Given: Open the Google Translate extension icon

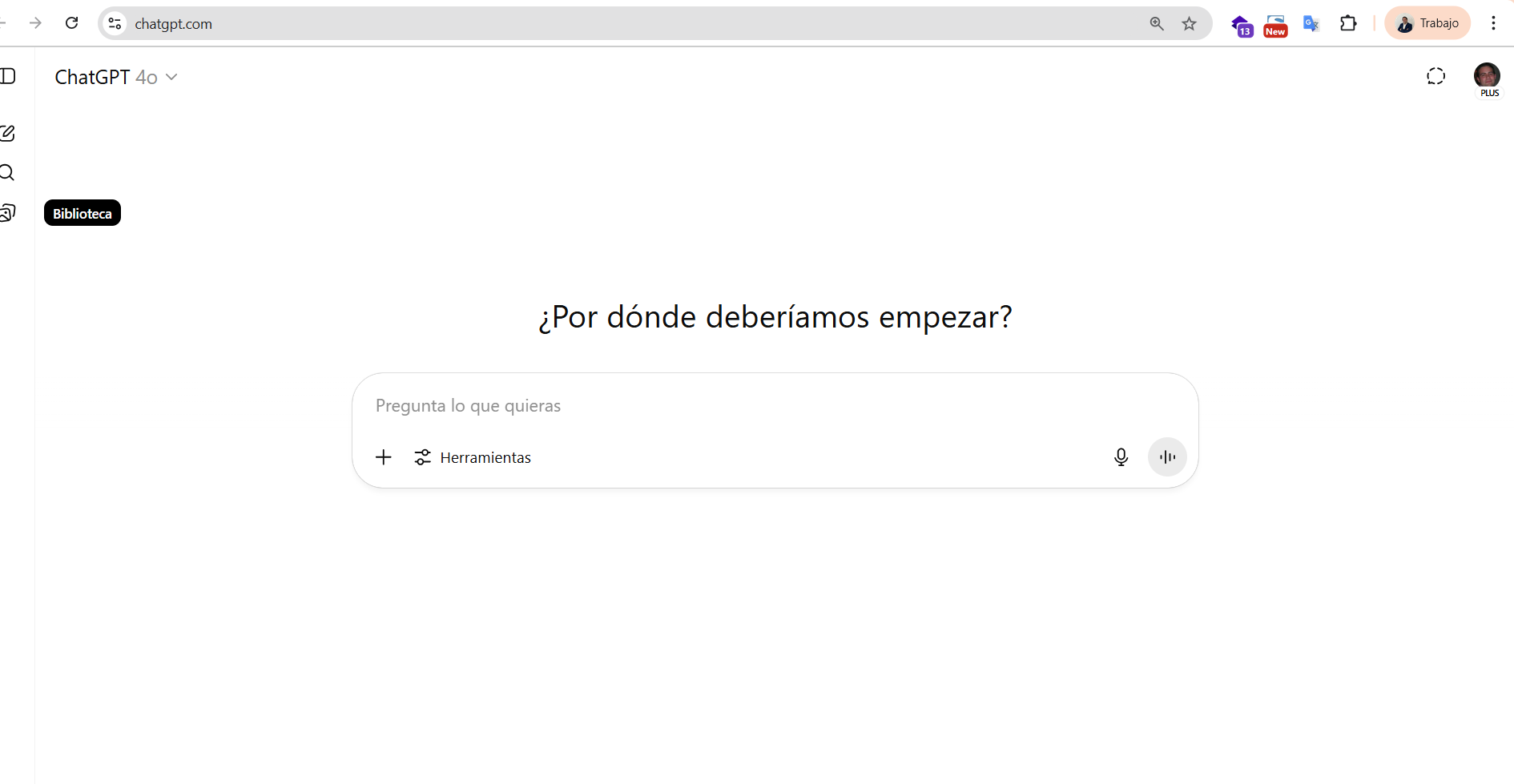Looking at the screenshot, I should (1311, 23).
